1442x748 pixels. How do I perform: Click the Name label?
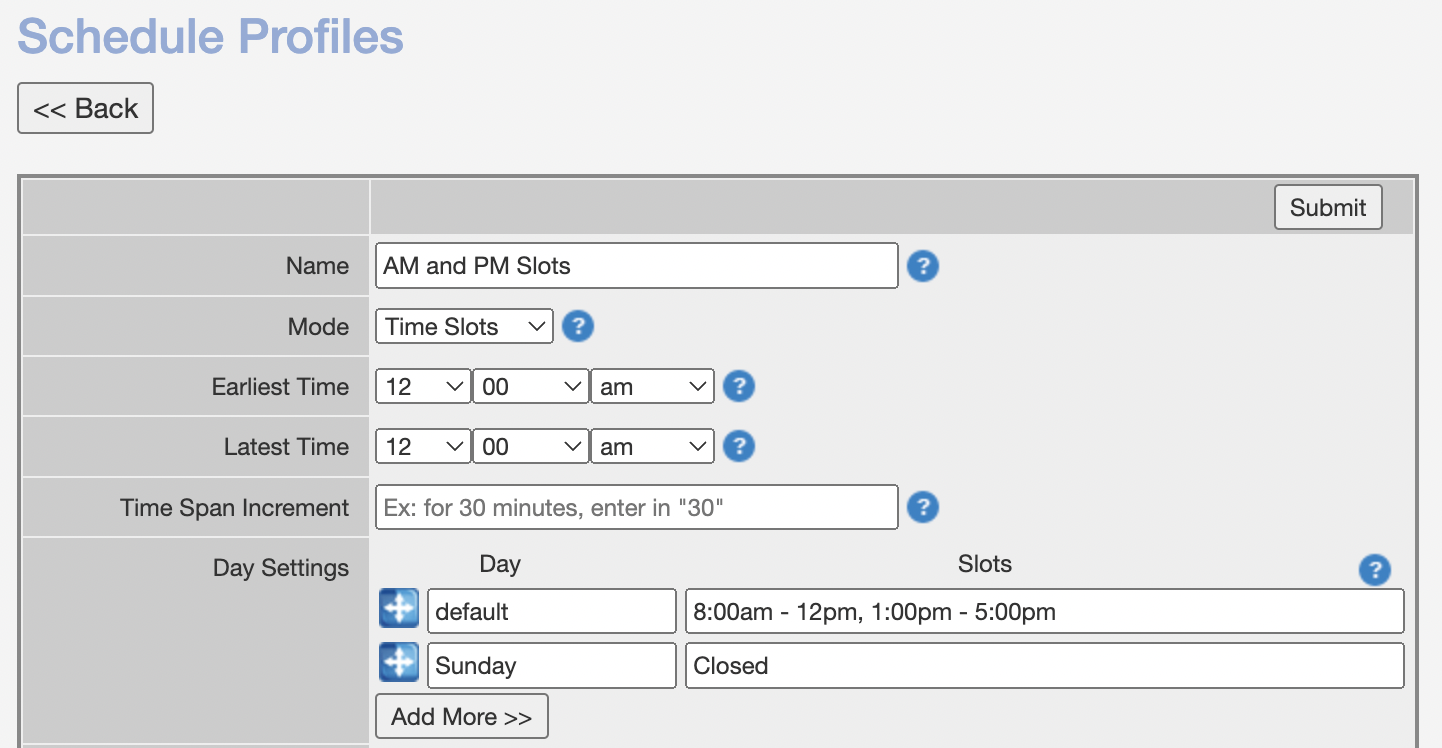tap(317, 266)
